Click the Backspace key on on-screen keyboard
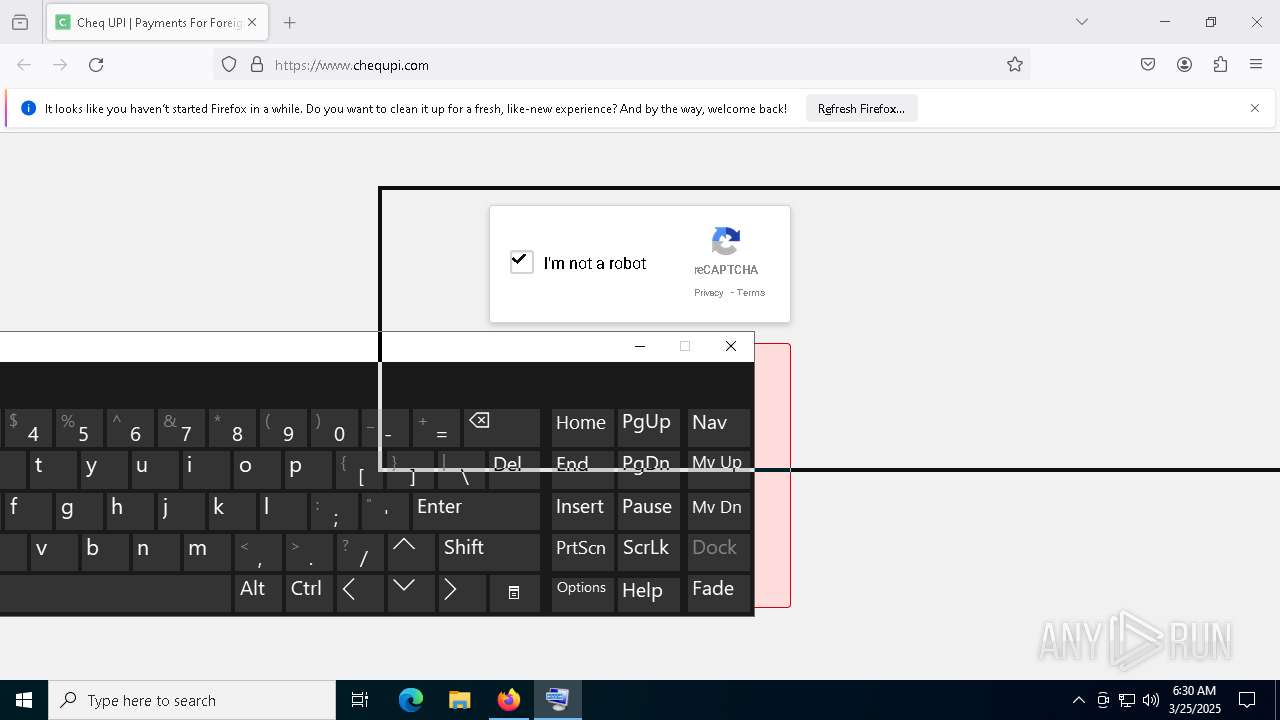Viewport: 1280px width, 720px height. 503,427
